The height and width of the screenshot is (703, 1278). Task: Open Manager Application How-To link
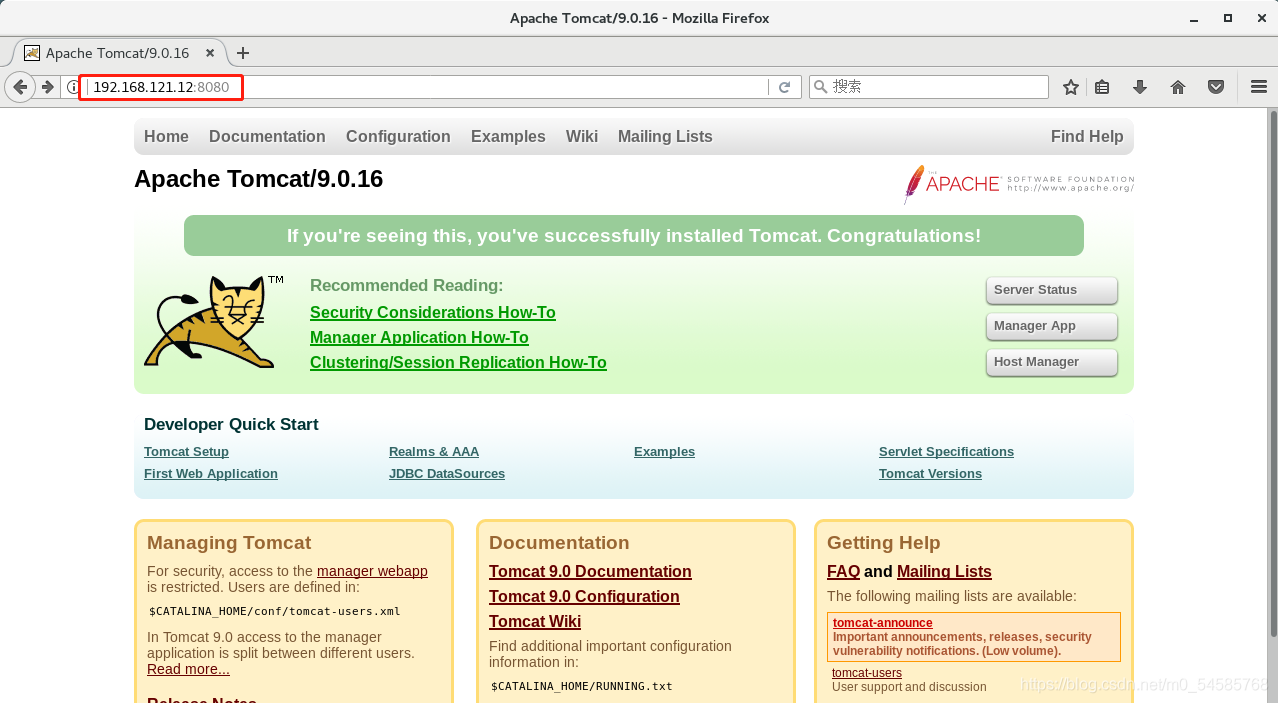pos(419,338)
